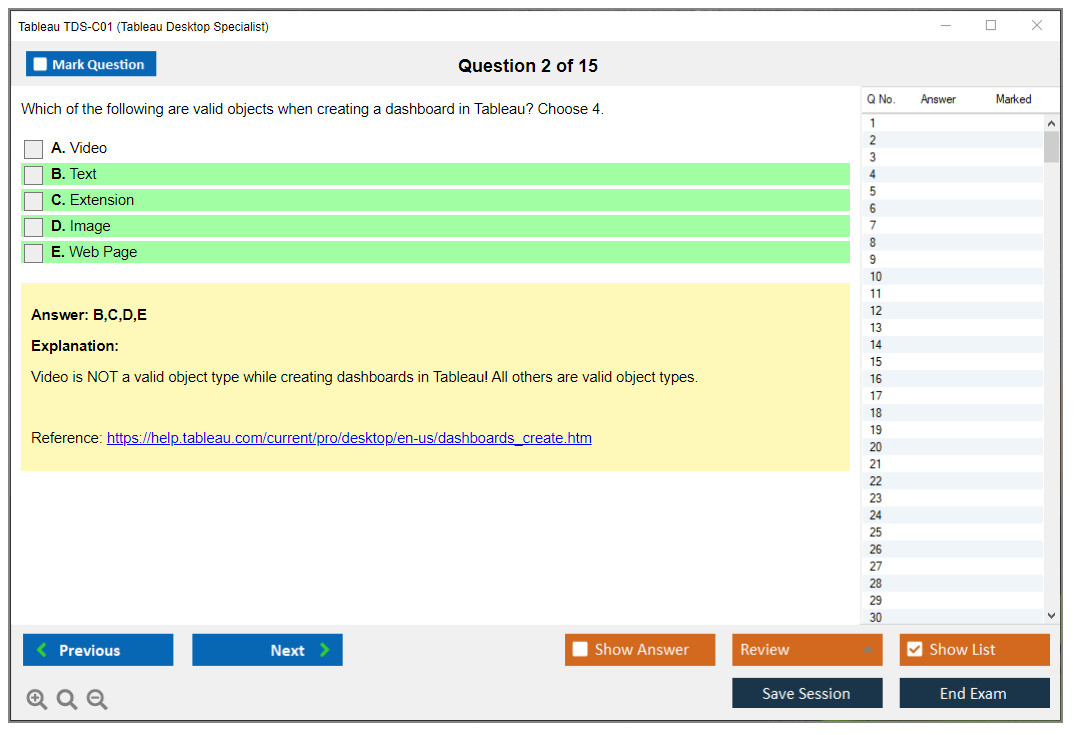The width and height of the screenshot is (1075, 735).
Task: Select answer A. Video checkbox
Action: pos(34,149)
